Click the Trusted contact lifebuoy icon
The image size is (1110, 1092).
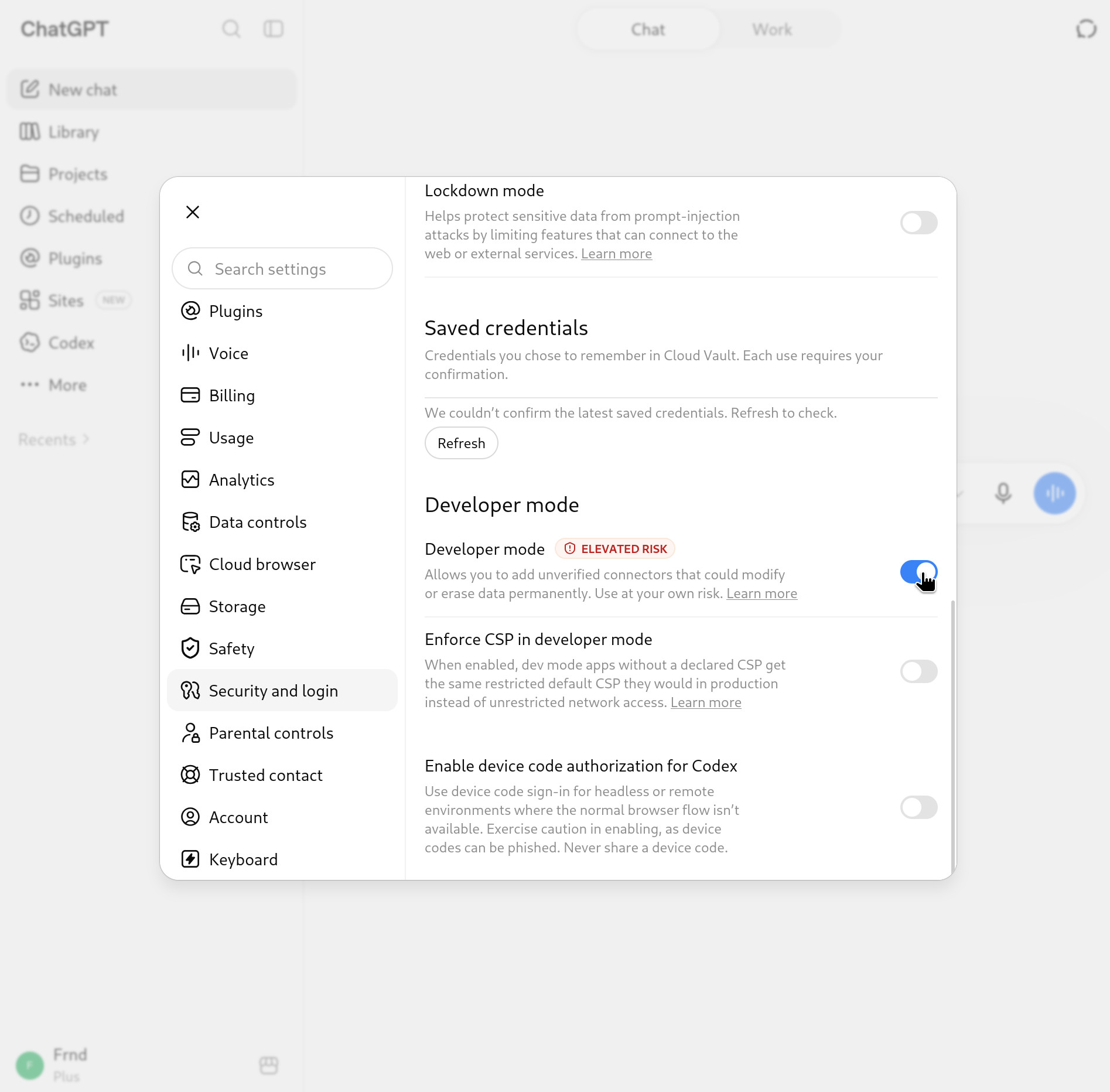[x=190, y=774]
